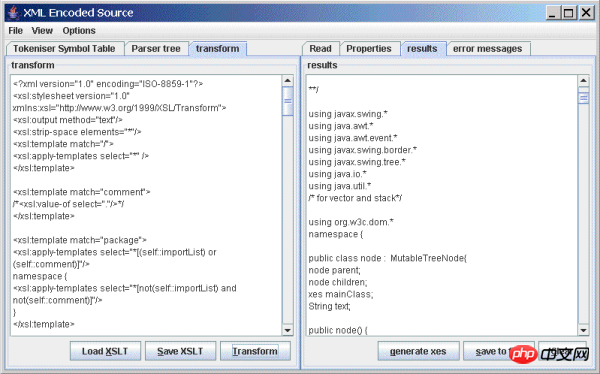
Task: Open the error messages tab
Action: click(x=488, y=49)
